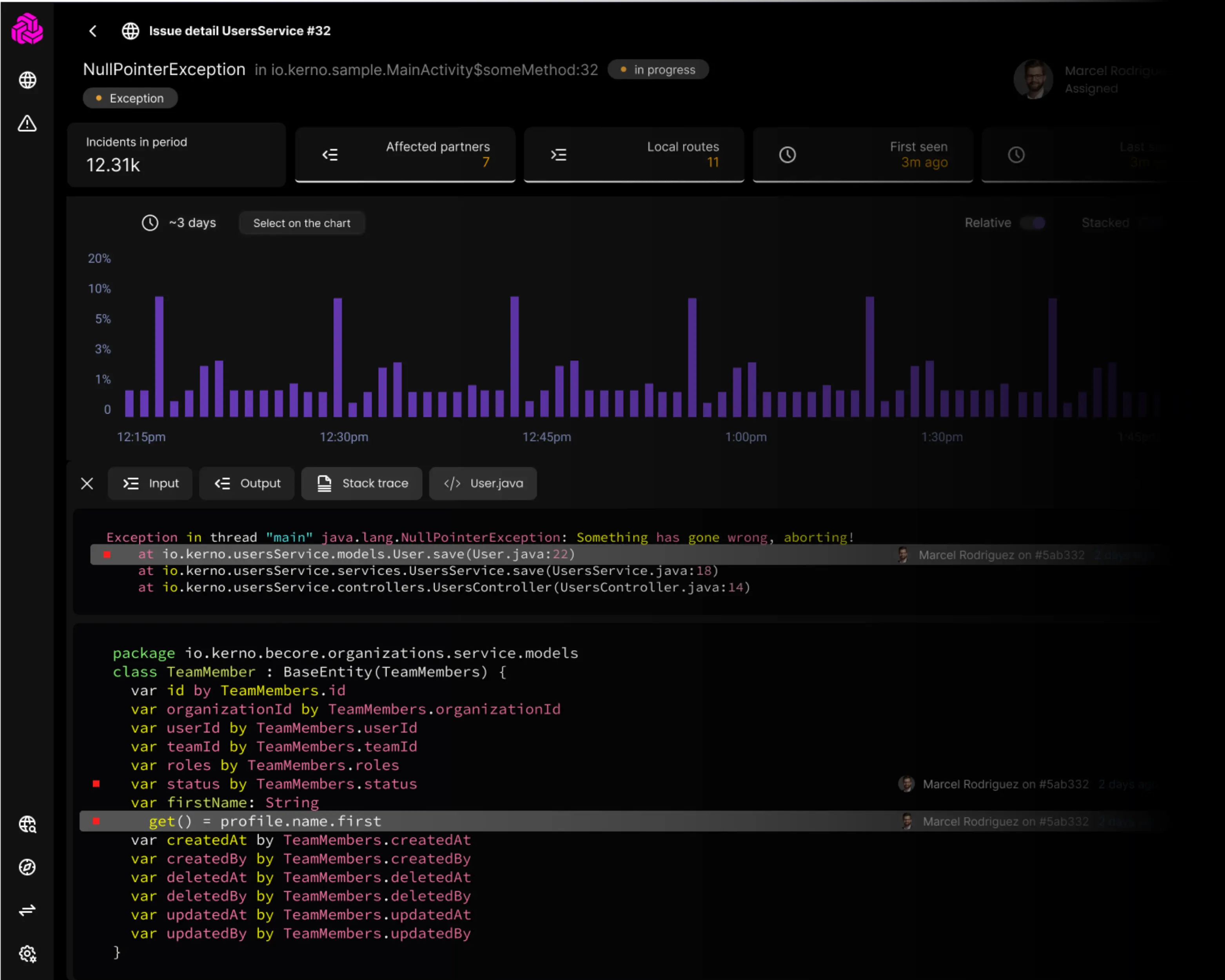Select the globe icon in the left sidebar
Image resolution: width=1225 pixels, height=980 pixels.
coord(27,80)
